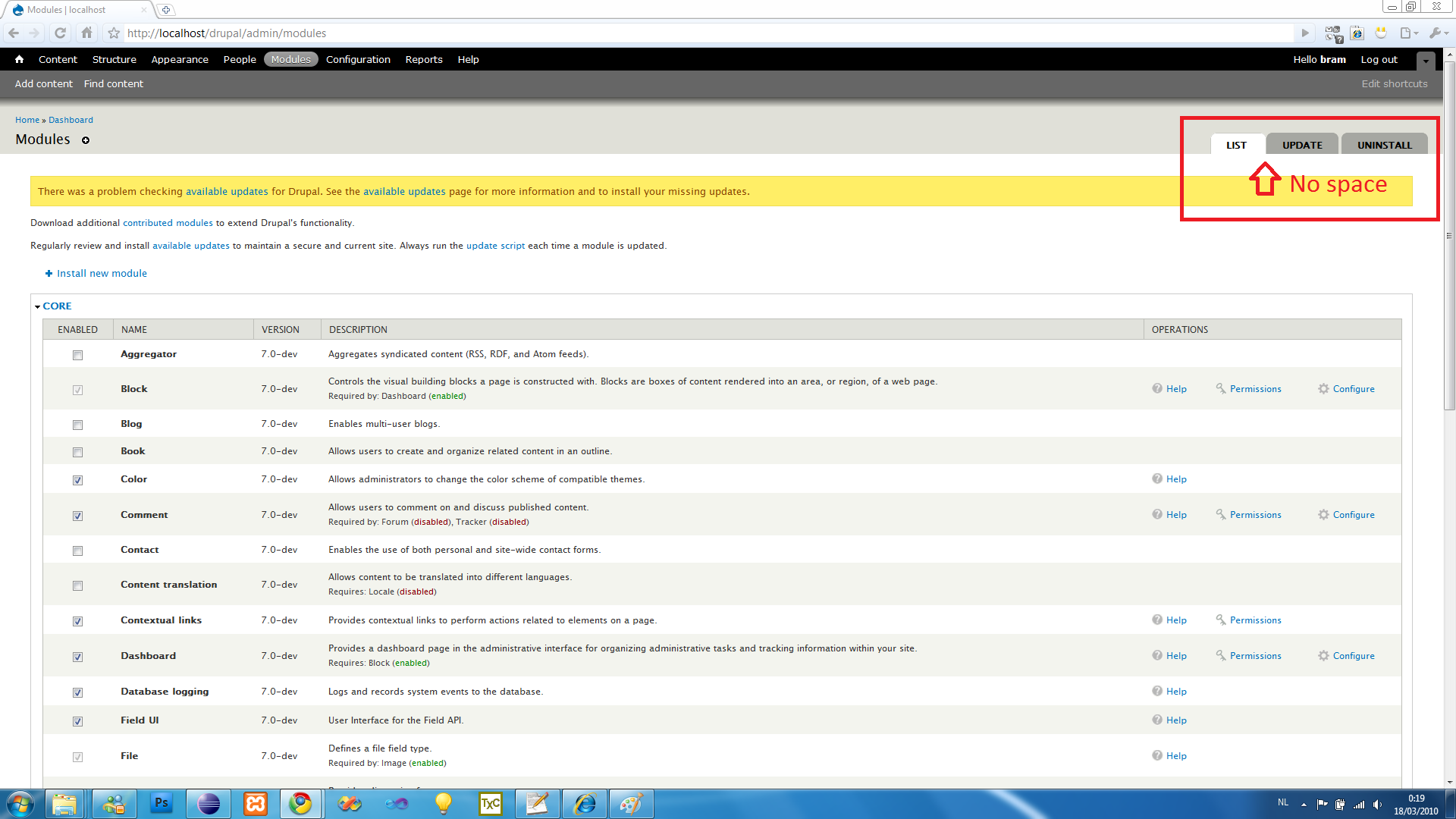Click the Permissions key icon for Comment module

[x=1221, y=514]
